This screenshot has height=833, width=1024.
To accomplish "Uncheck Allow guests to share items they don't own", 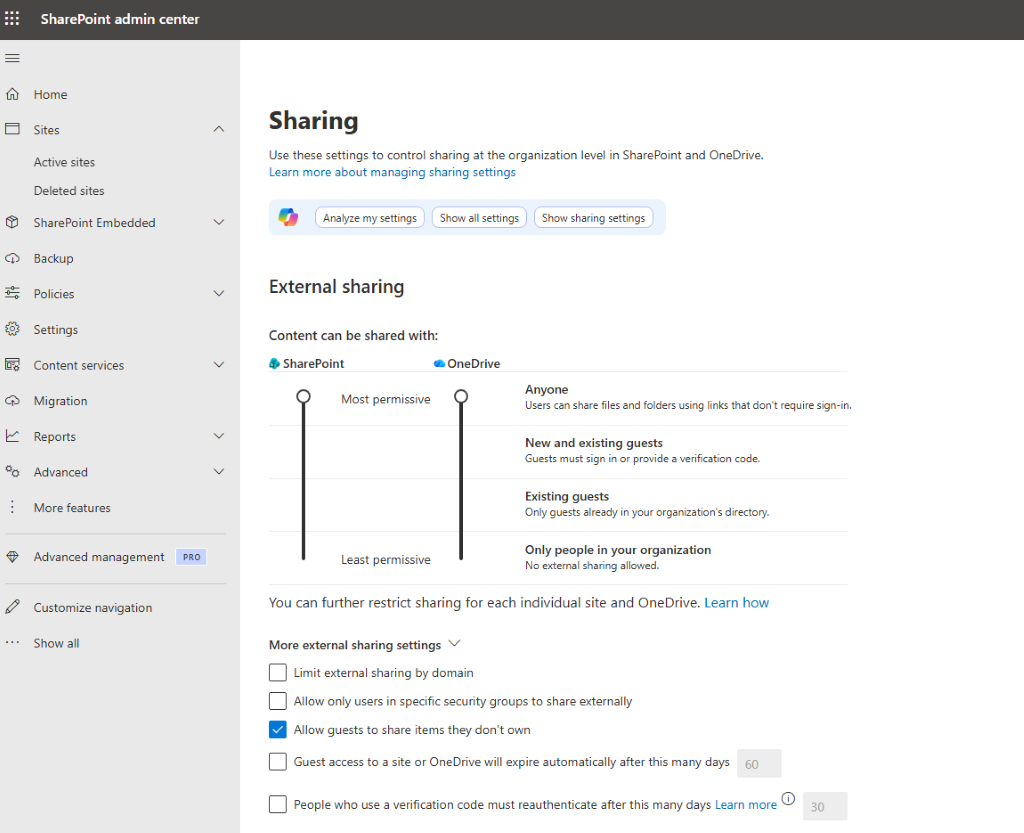I will click(278, 730).
